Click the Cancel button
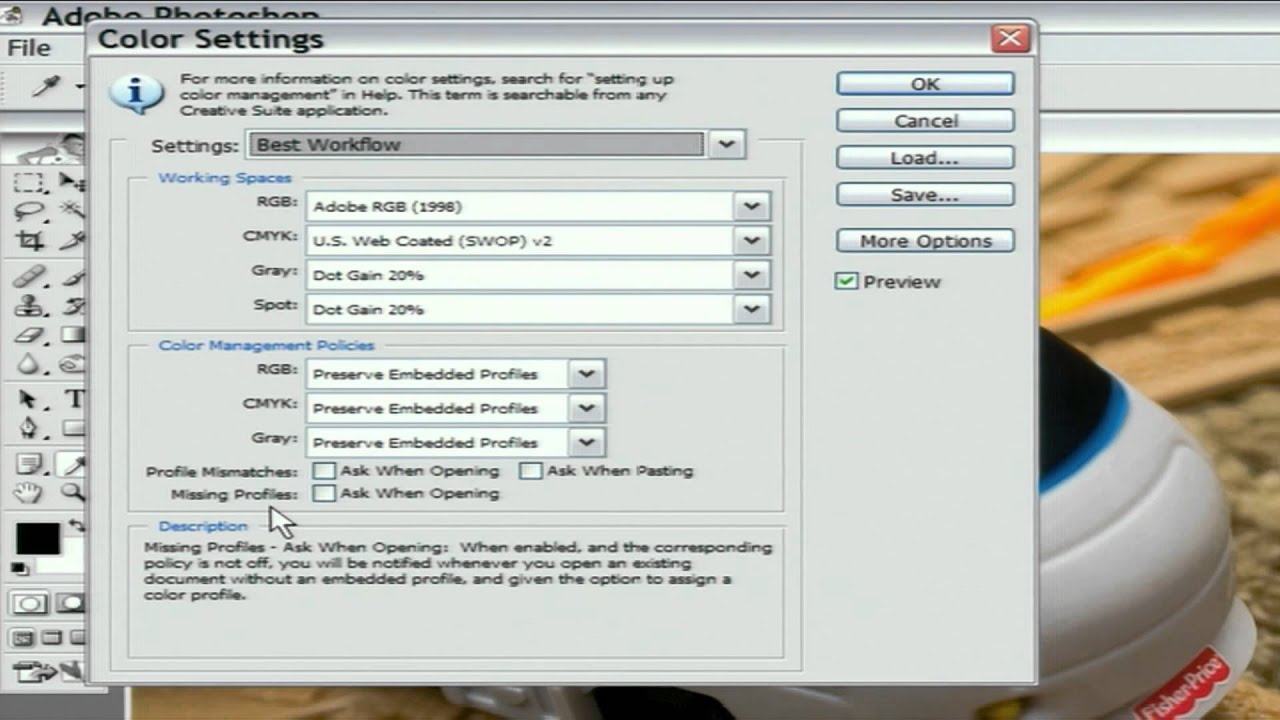 (x=925, y=121)
